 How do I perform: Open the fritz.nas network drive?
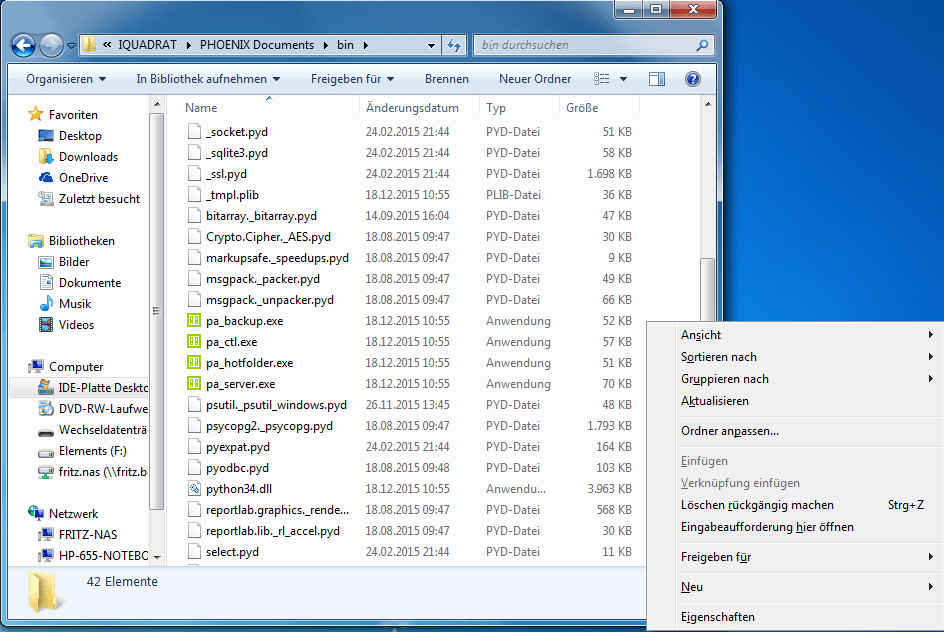pyautogui.click(x=102, y=472)
